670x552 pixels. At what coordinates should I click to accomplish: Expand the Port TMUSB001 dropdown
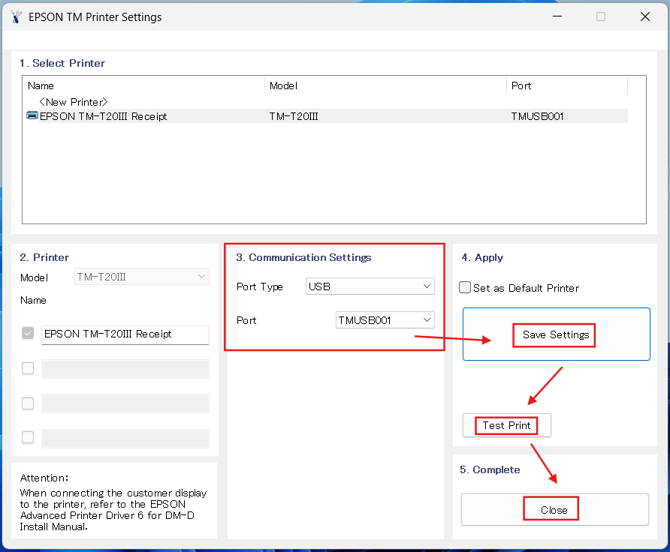[x=385, y=320]
